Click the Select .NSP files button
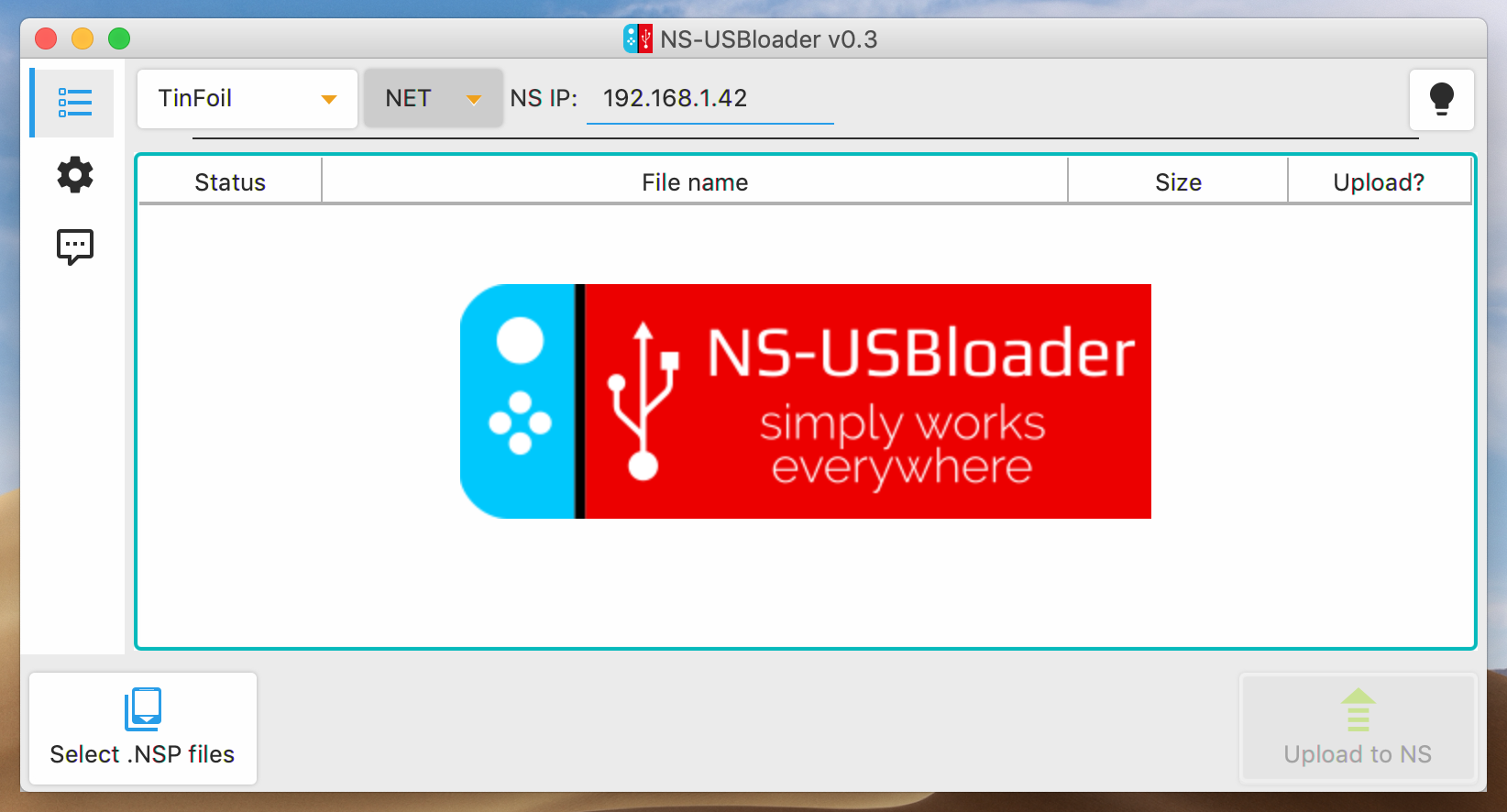 143,729
